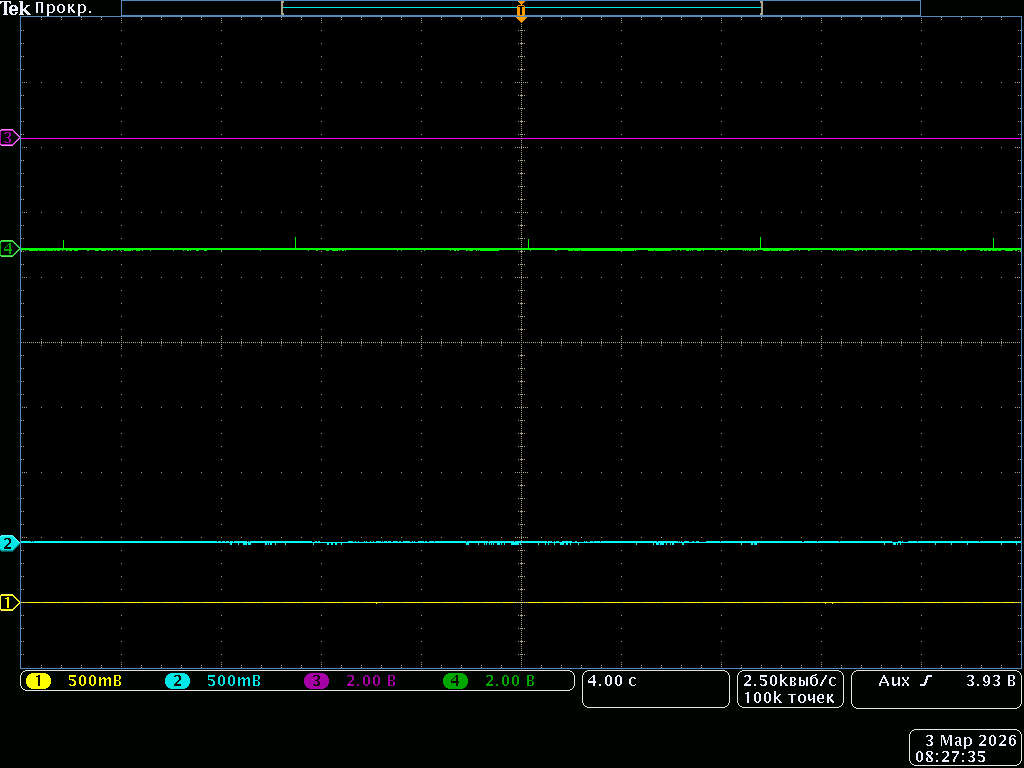
Task: Click channel 1 500mB scale readout
Action: [x=95, y=681]
